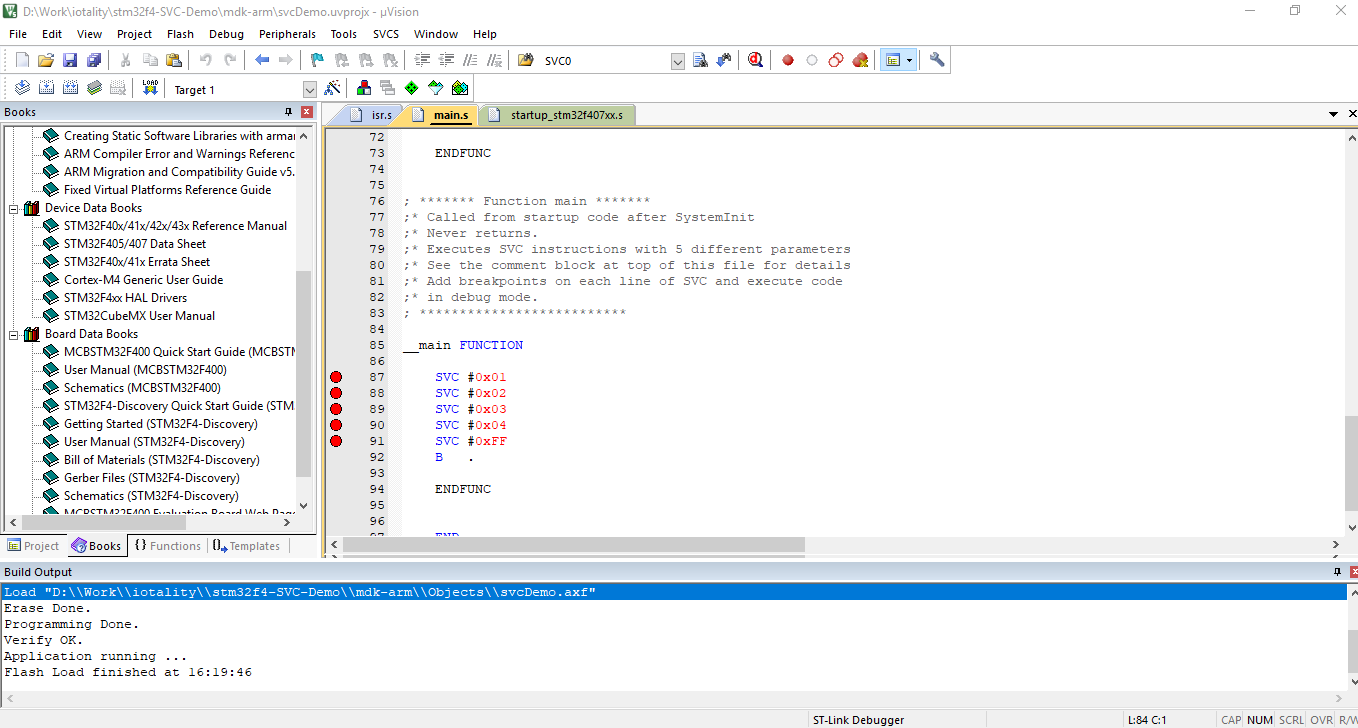Navigate backwards with the blue left arrow

[x=262, y=60]
